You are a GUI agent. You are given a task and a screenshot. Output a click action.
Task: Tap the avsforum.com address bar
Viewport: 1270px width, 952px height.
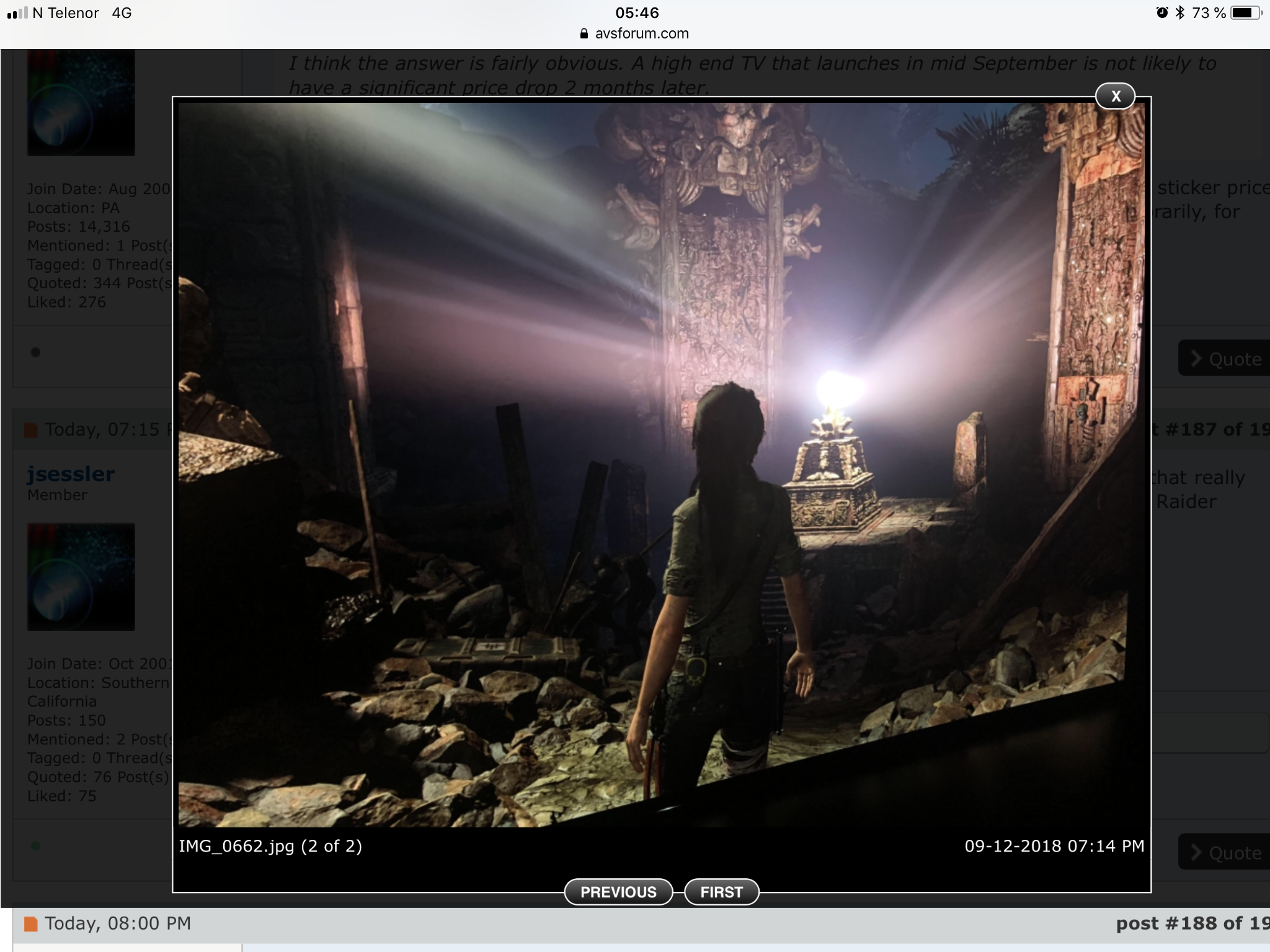click(x=635, y=33)
